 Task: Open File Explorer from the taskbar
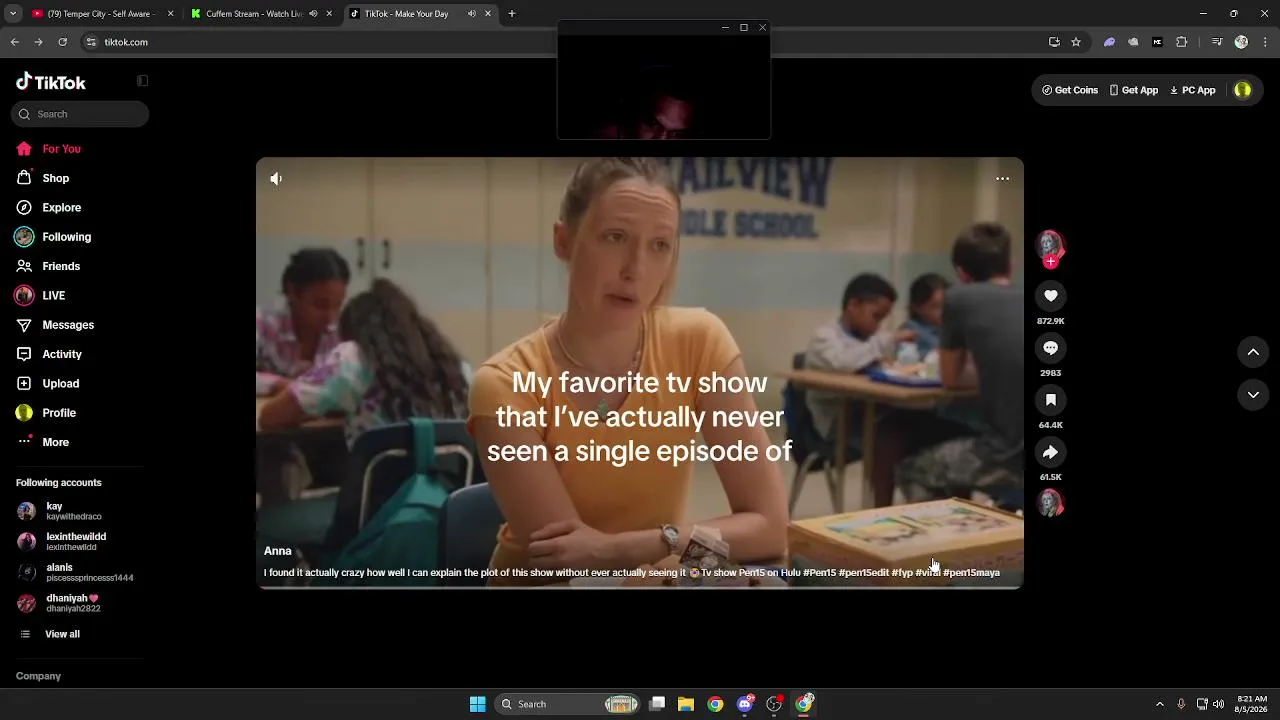pos(686,704)
